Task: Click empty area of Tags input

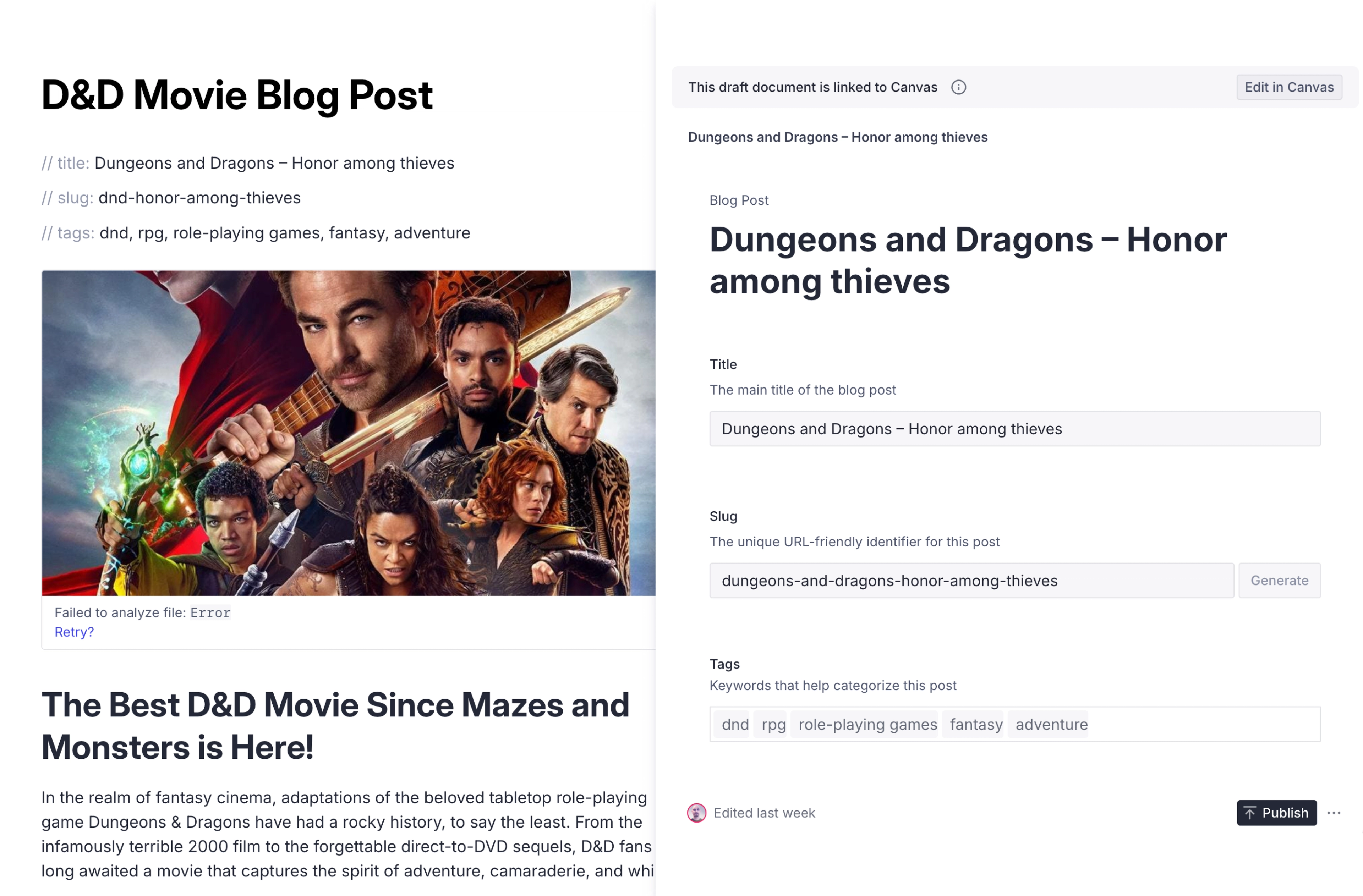Action: pos(1203,724)
